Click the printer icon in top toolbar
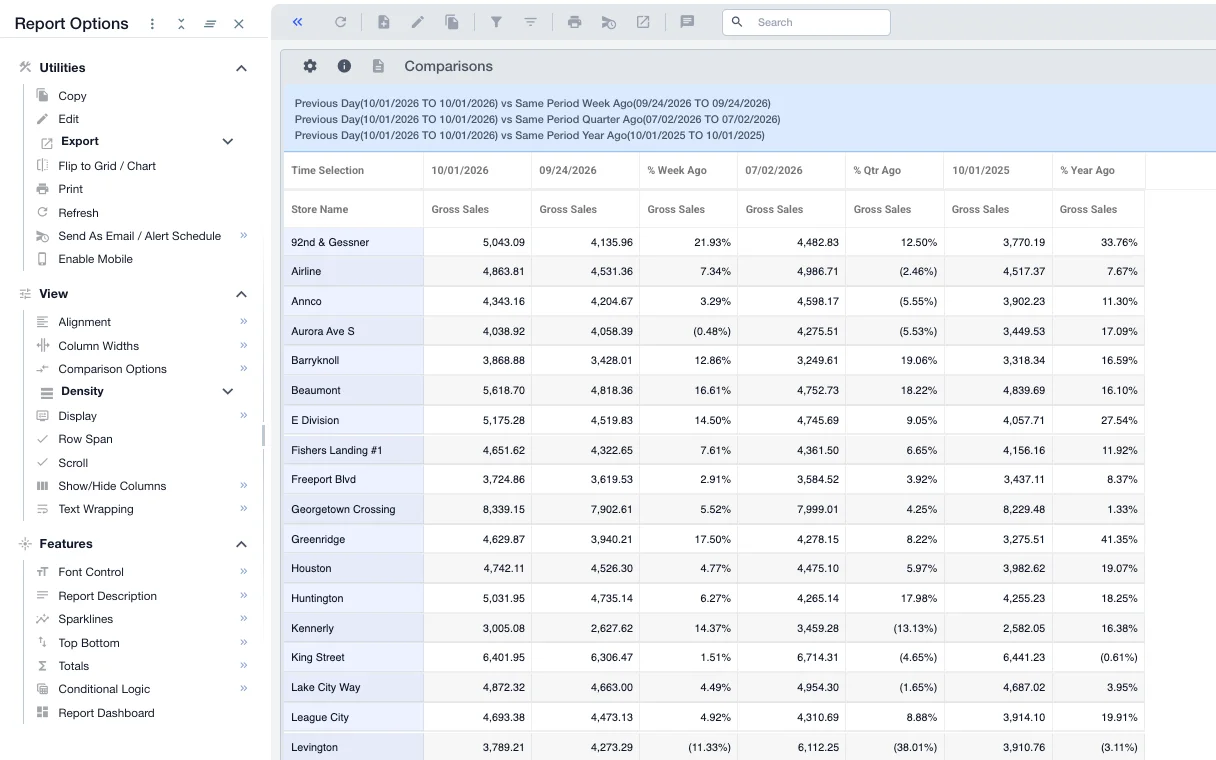The width and height of the screenshot is (1216, 760). (x=574, y=22)
